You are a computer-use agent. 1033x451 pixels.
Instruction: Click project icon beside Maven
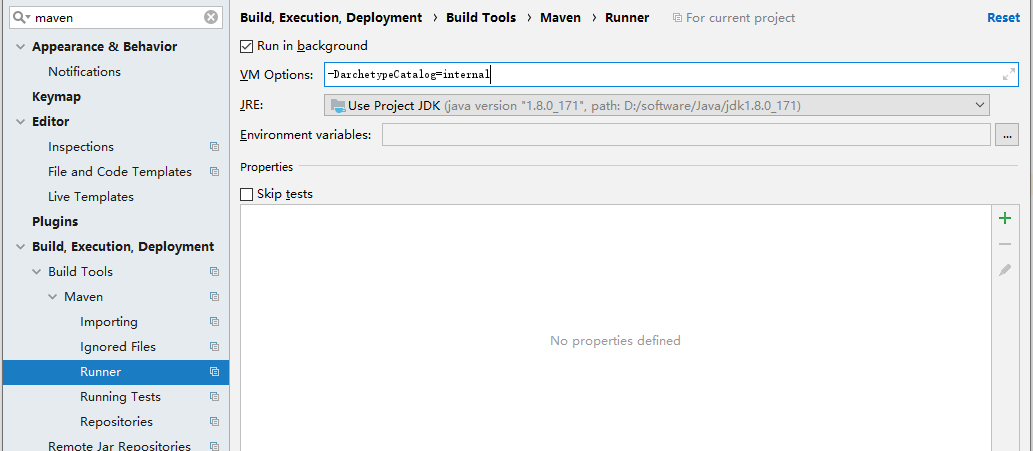(214, 297)
